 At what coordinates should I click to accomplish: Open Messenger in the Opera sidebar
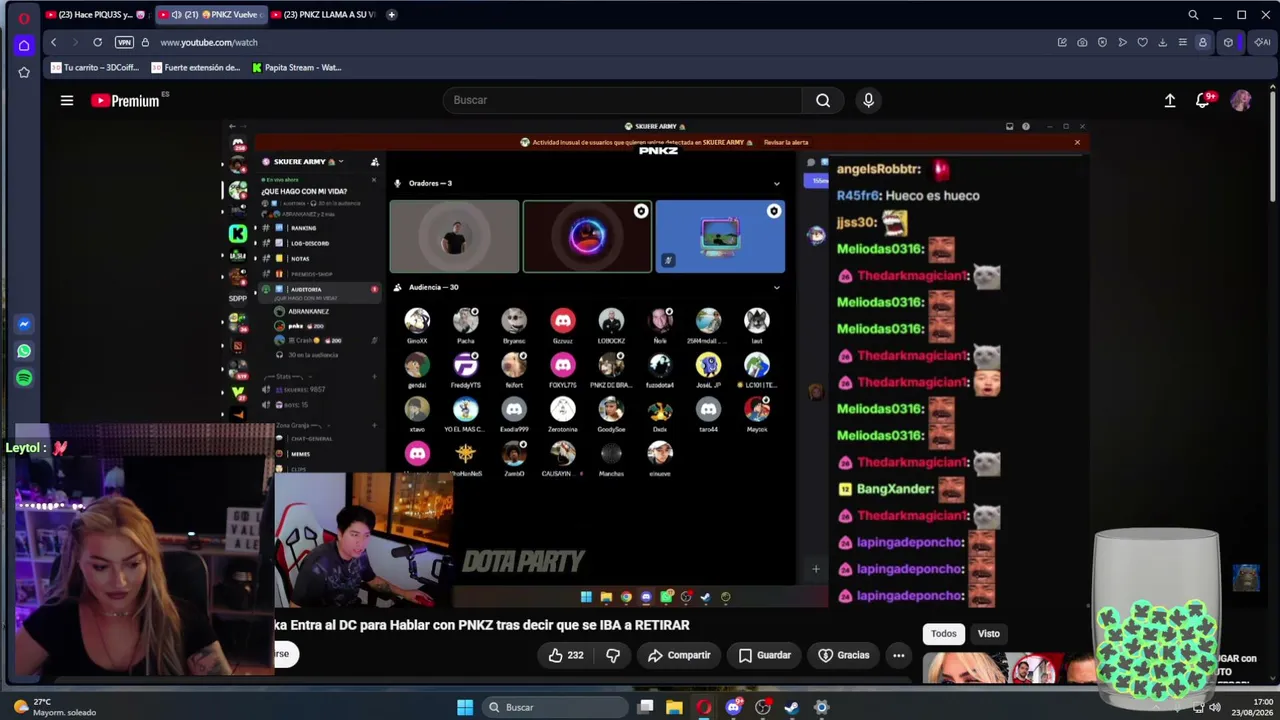(x=24, y=324)
